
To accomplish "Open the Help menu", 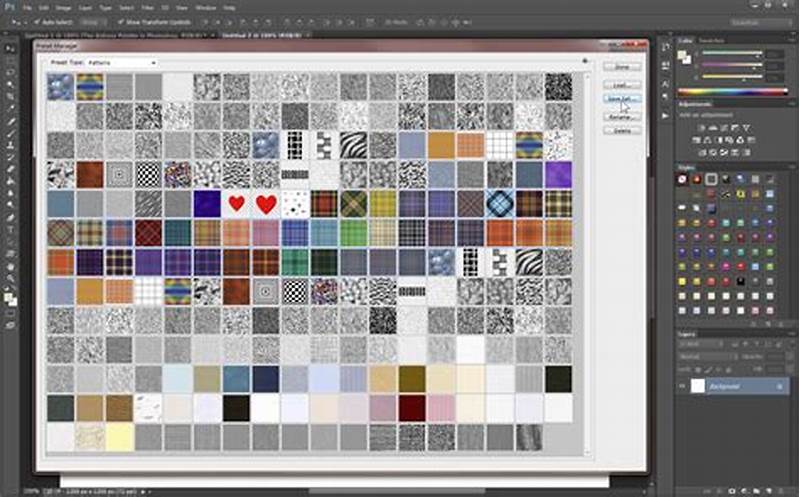I will (229, 8).
